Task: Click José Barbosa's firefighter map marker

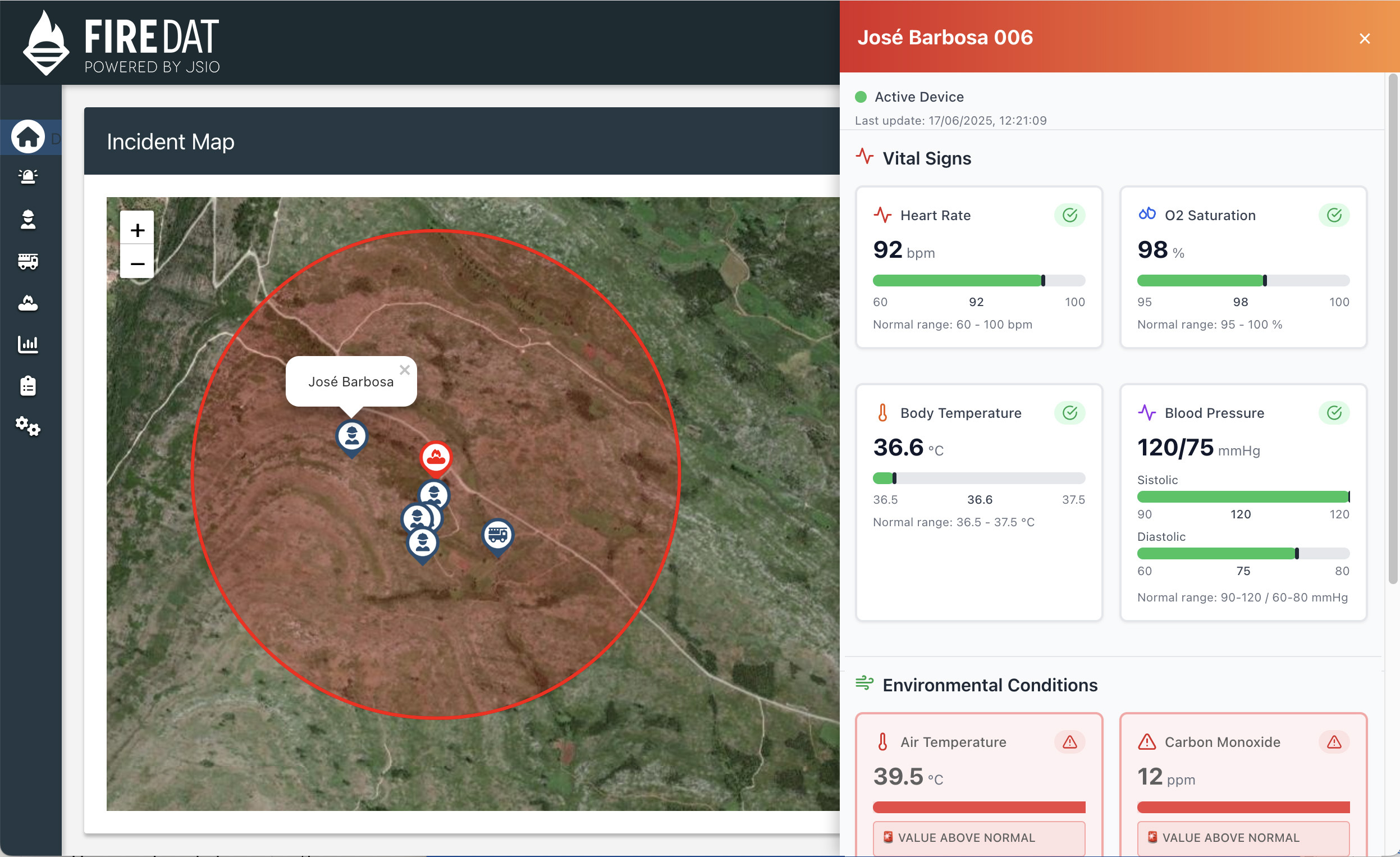Action: pyautogui.click(x=352, y=436)
